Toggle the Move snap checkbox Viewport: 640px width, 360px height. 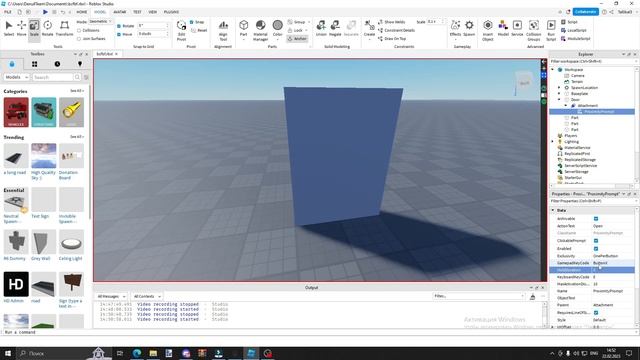(119, 34)
